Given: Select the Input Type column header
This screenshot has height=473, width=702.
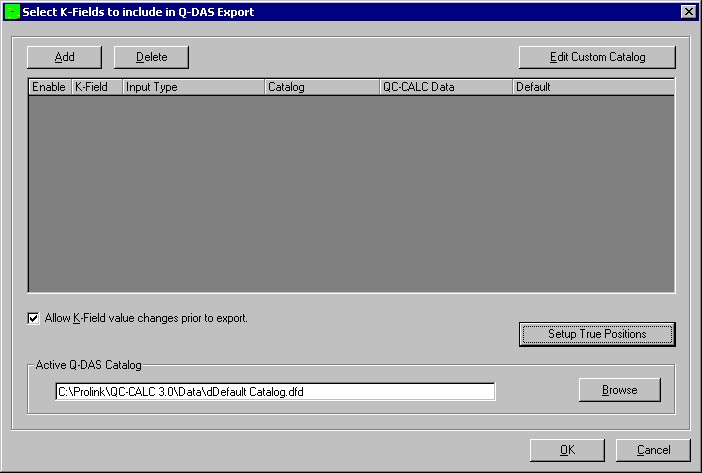Looking at the screenshot, I should click(x=193, y=87).
